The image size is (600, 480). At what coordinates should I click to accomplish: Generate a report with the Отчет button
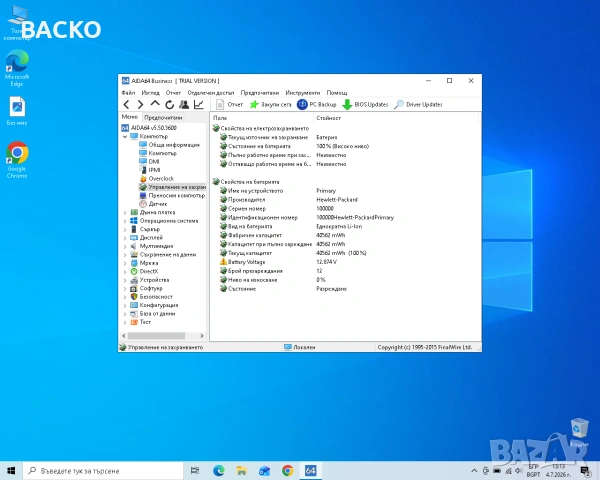point(229,104)
